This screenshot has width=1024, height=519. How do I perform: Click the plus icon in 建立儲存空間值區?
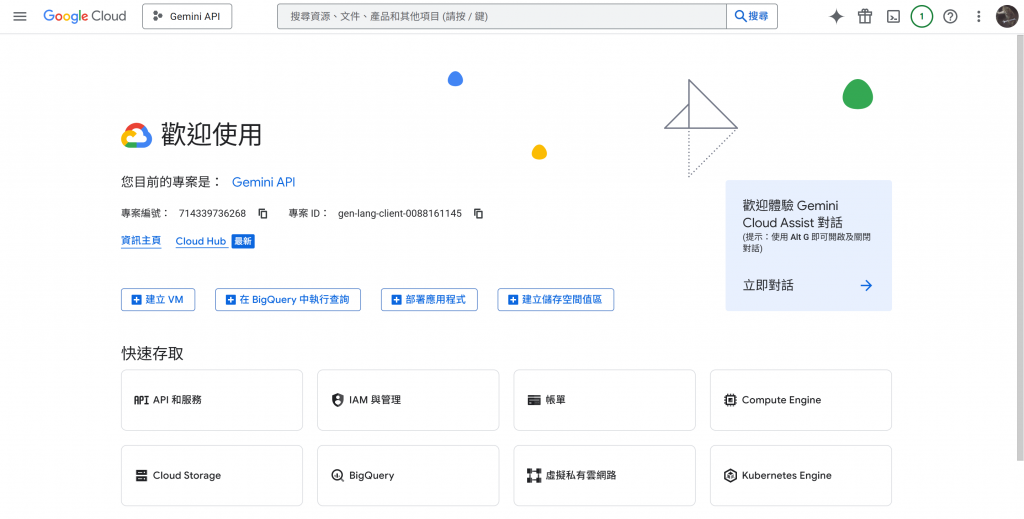(513, 300)
